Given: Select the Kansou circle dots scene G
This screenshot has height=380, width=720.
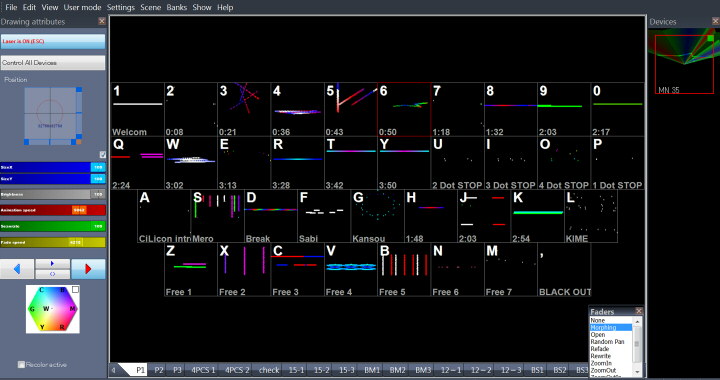Looking at the screenshot, I should point(377,216).
